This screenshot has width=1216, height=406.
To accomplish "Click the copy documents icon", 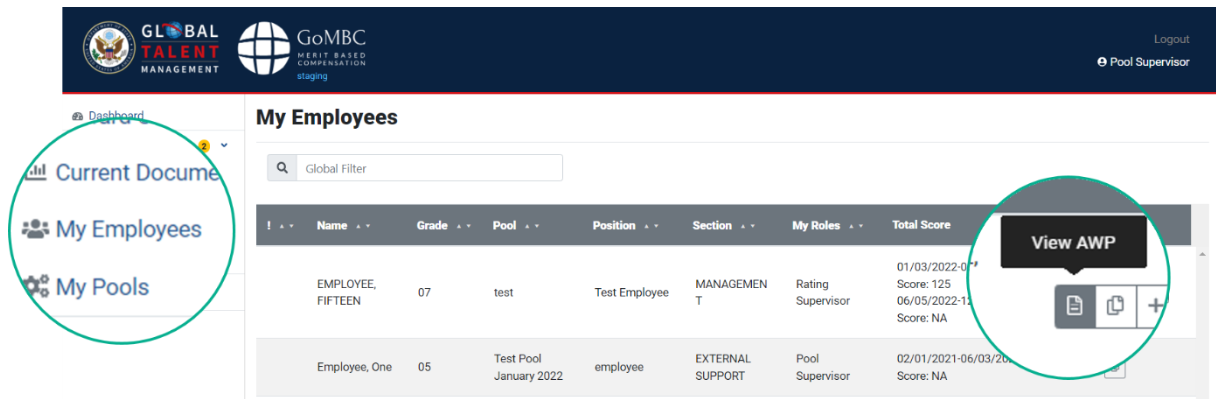I will pyautogui.click(x=1115, y=306).
